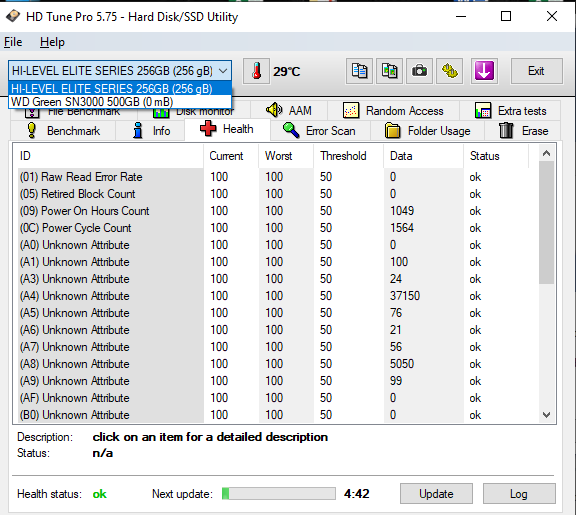Screen dimensions: 576x515
Task: Click the yellow Folder Usage icon
Action: click(392, 131)
